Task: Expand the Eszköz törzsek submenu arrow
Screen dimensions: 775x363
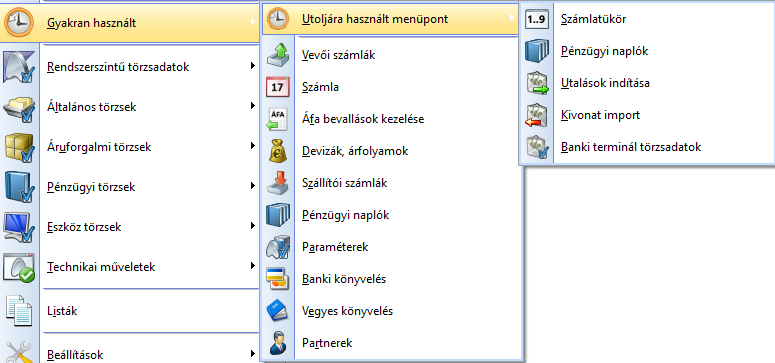Action: click(x=253, y=226)
